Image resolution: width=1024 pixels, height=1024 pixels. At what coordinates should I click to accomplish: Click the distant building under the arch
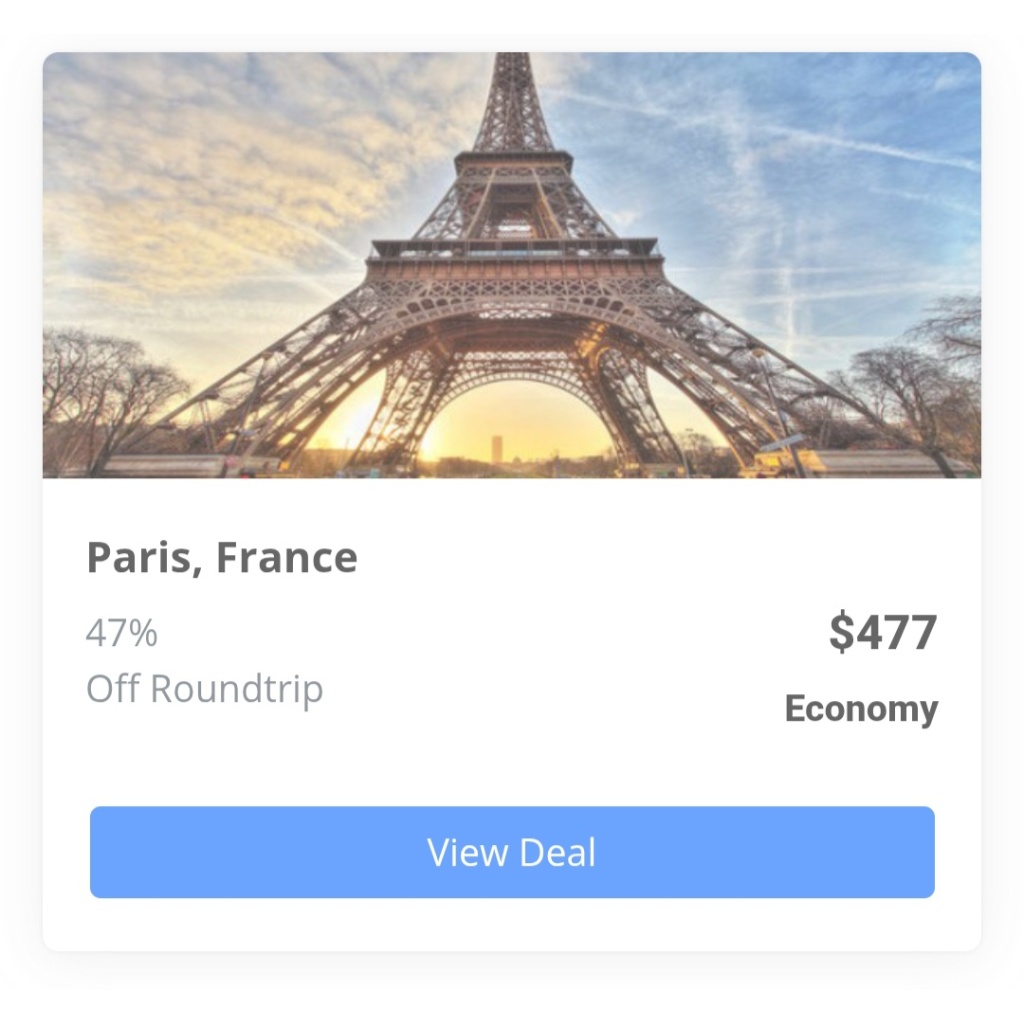(x=498, y=449)
